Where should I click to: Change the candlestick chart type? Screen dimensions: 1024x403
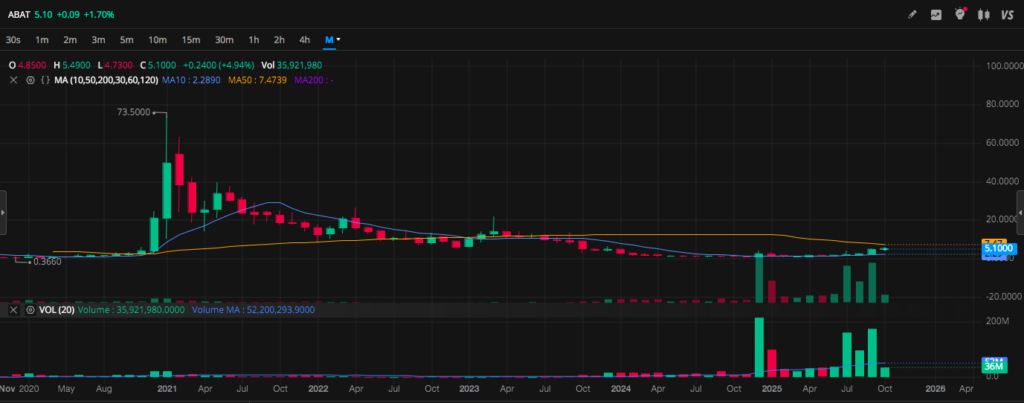984,15
